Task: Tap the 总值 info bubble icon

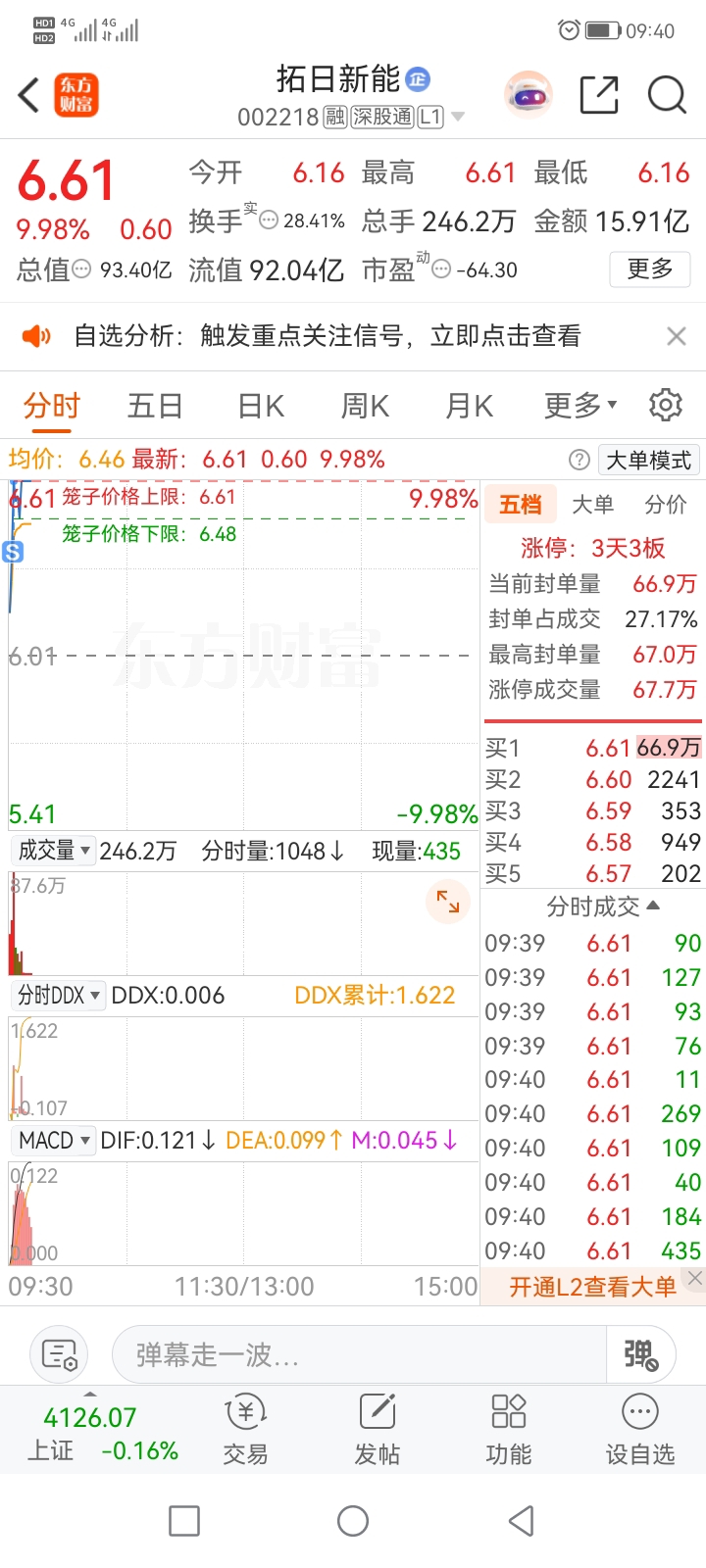Action: (82, 269)
